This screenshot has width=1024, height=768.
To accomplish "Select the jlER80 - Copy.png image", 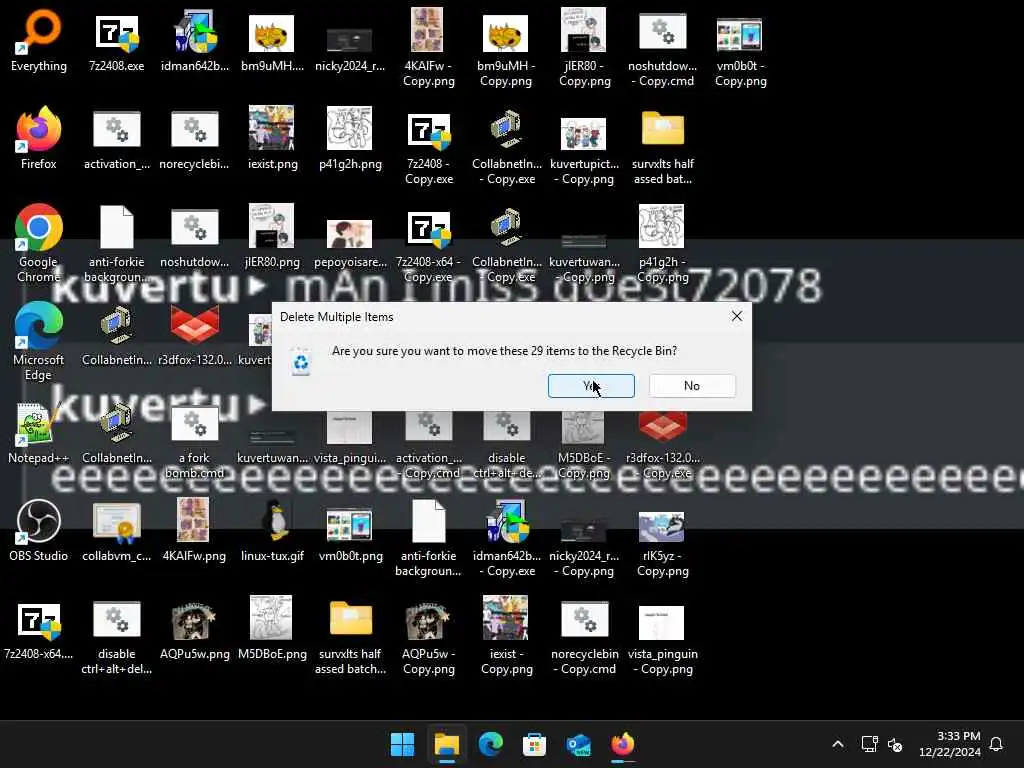I will click(584, 49).
